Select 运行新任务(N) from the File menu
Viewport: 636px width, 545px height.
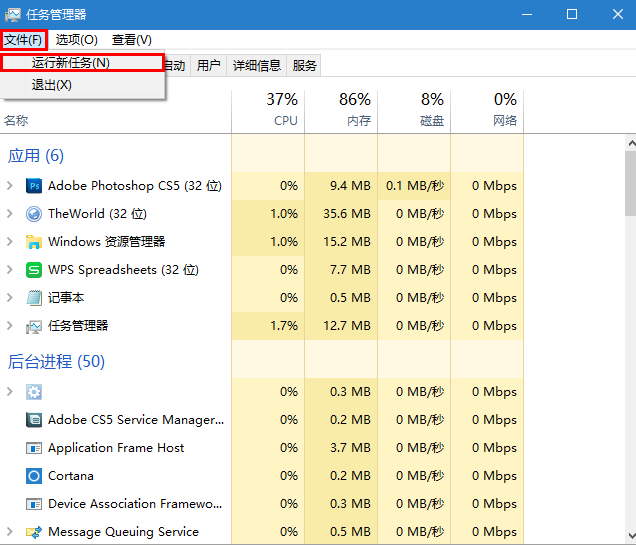(71, 63)
